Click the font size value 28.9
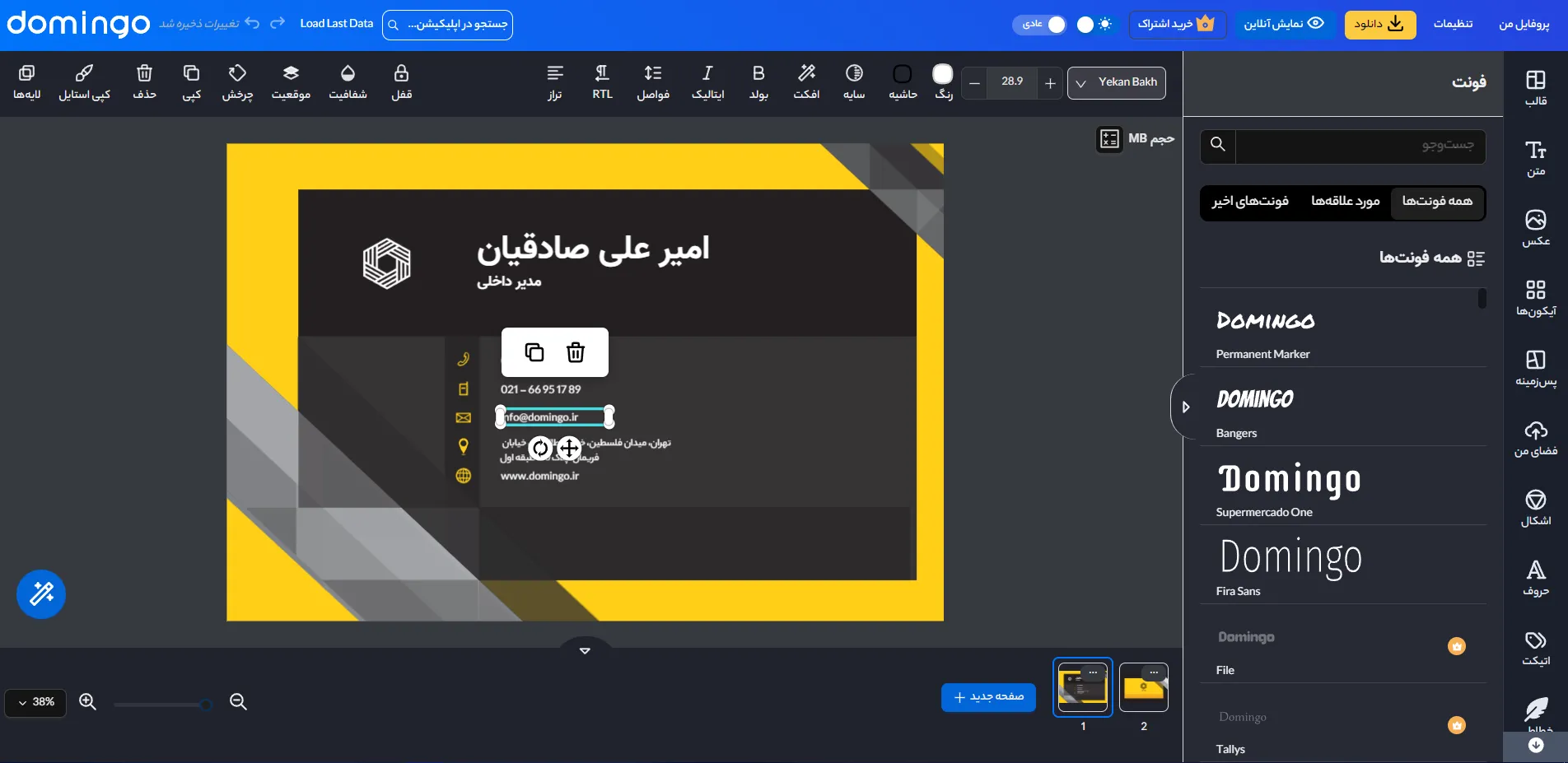This screenshot has width=1568, height=763. (1012, 81)
